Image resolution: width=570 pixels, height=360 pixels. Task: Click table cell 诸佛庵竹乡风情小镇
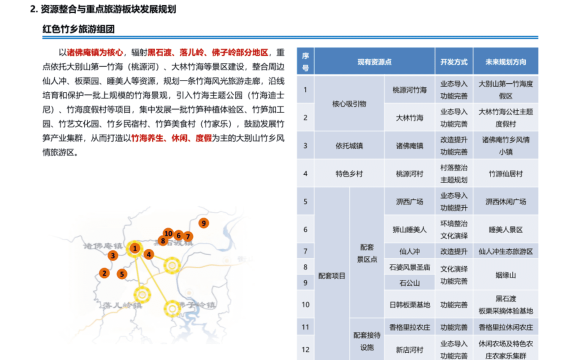[x=506, y=145]
